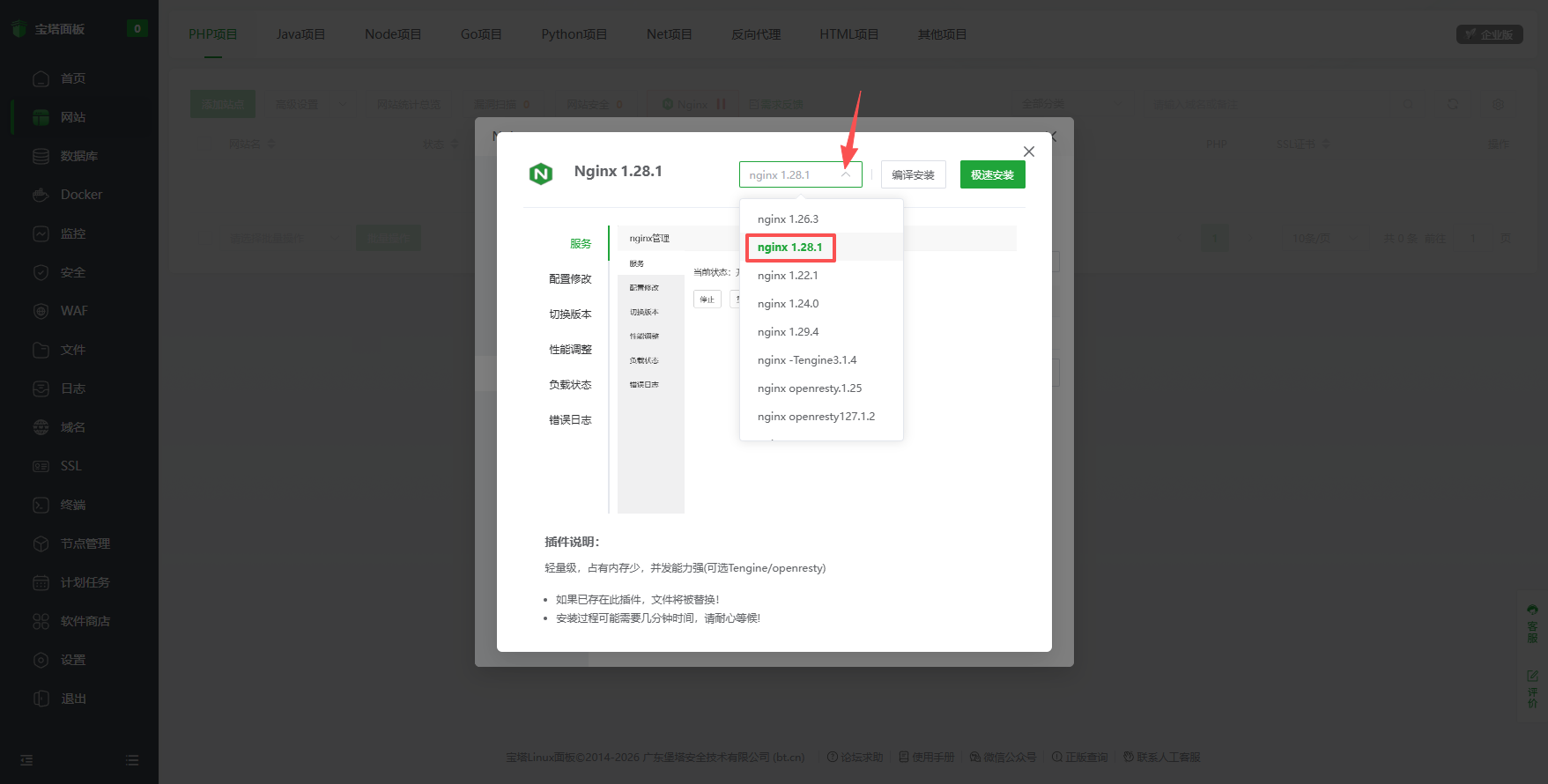Screen dimensions: 1548x784
Task: Open the 监控 monitoring sidebar icon
Action: (x=41, y=233)
